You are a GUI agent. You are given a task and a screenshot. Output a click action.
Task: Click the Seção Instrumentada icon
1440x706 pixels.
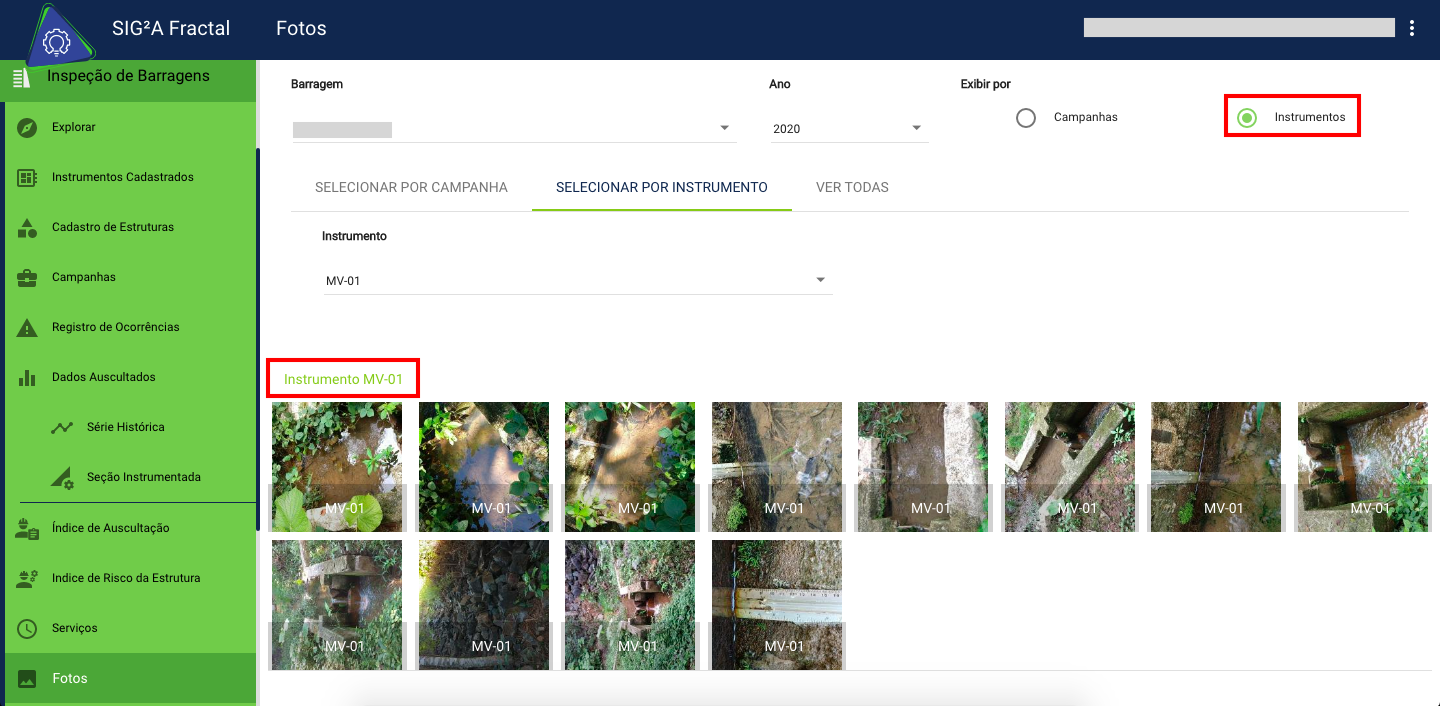pos(62,477)
